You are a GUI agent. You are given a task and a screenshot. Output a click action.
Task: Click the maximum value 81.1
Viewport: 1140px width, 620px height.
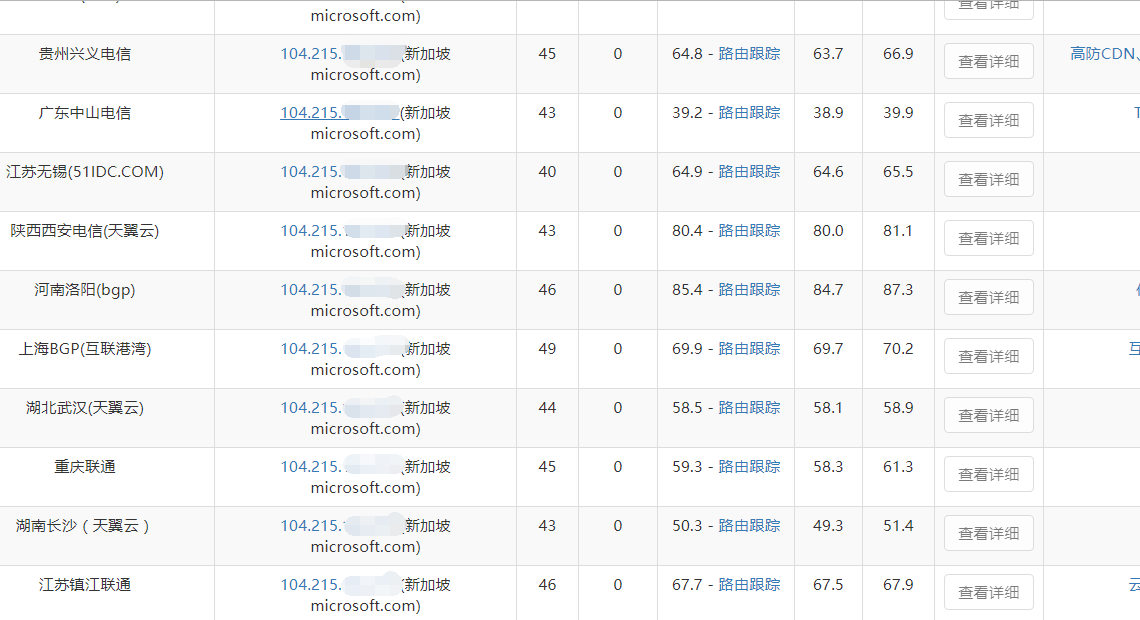click(x=898, y=230)
